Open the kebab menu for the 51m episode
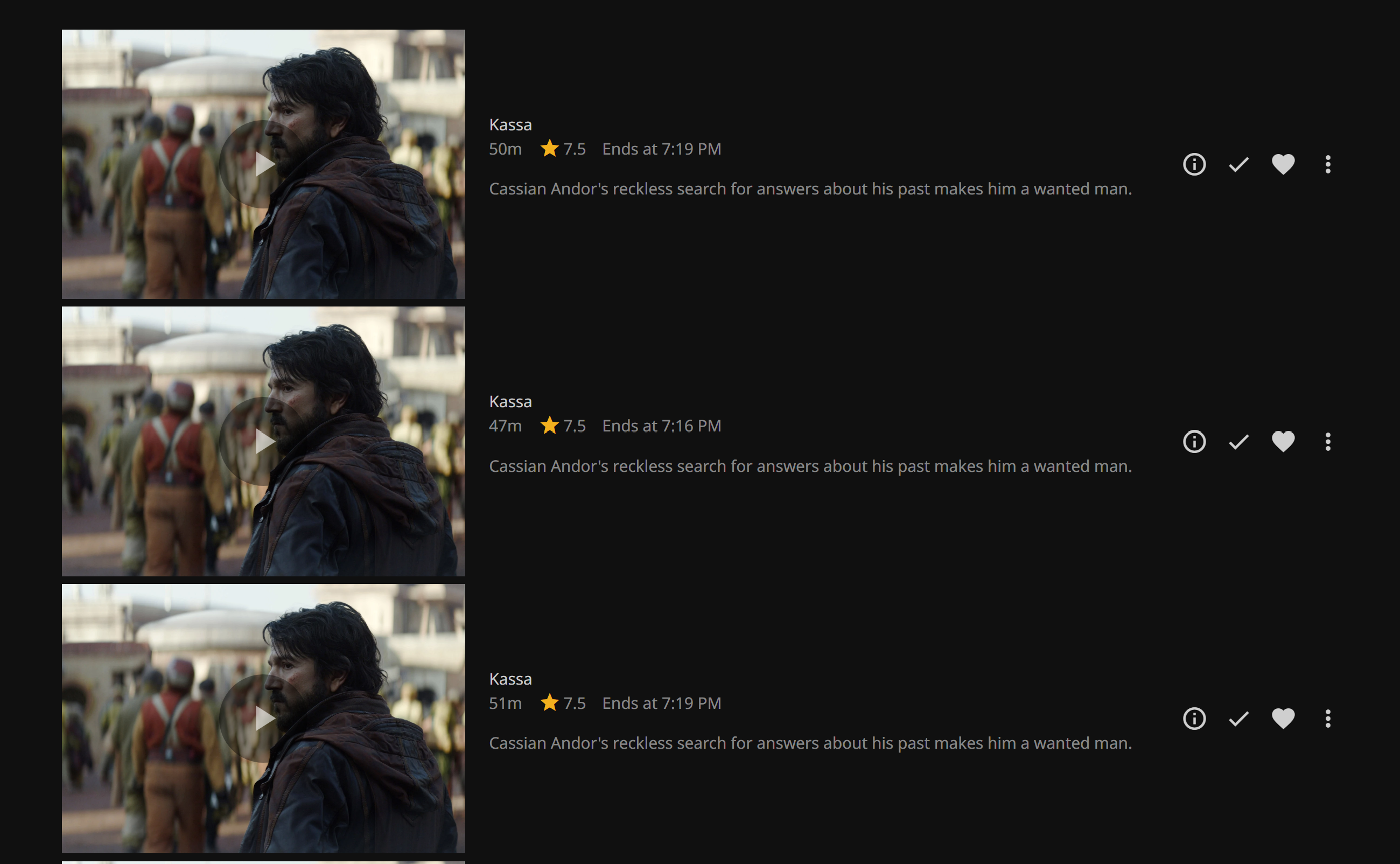Image resolution: width=1400 pixels, height=864 pixels. 1327,718
